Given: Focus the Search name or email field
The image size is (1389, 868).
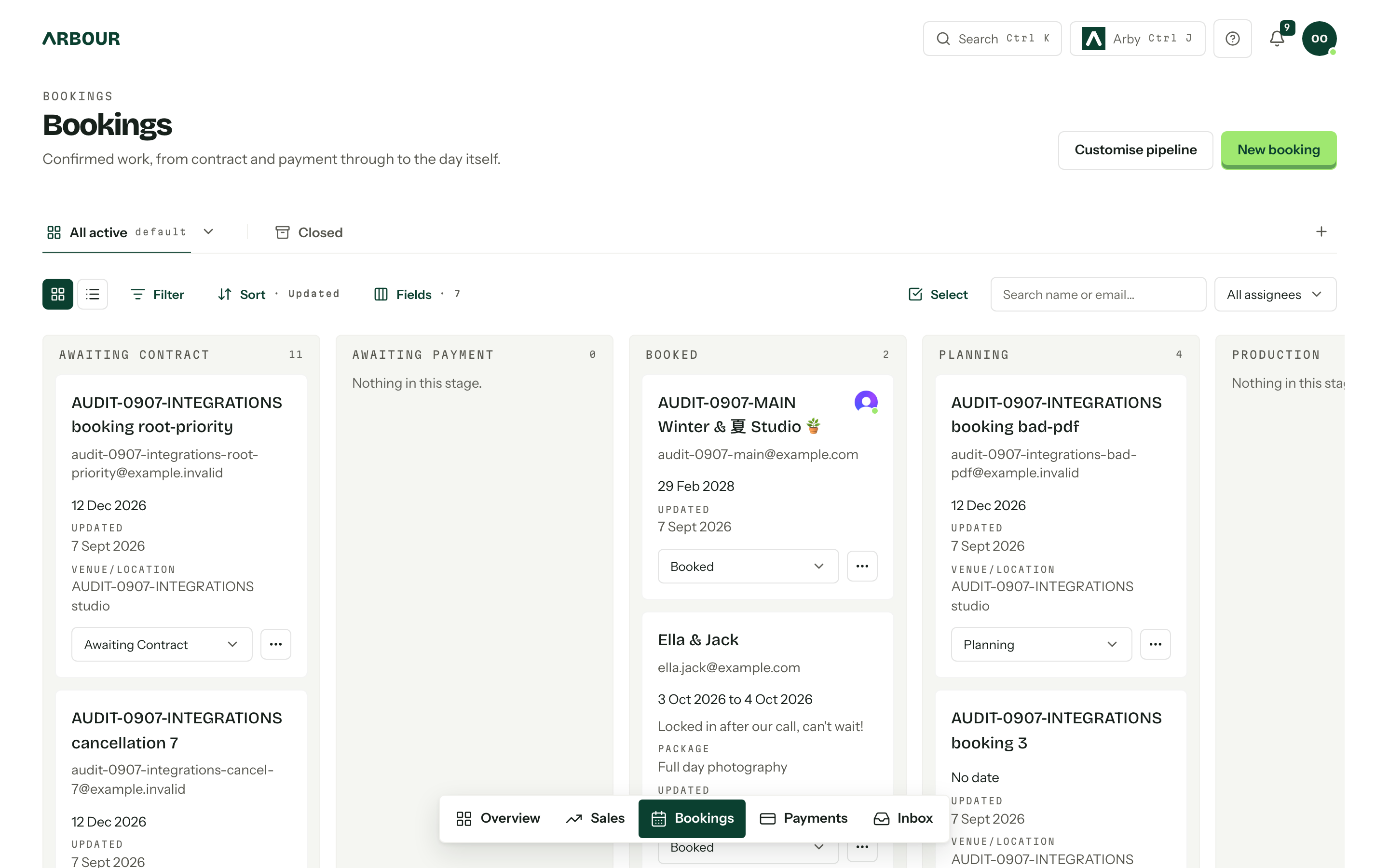Looking at the screenshot, I should [x=1098, y=294].
